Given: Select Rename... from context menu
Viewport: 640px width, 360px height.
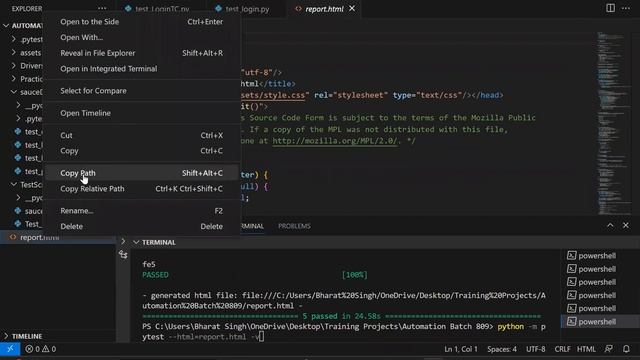Looking at the screenshot, I should coord(142,211).
